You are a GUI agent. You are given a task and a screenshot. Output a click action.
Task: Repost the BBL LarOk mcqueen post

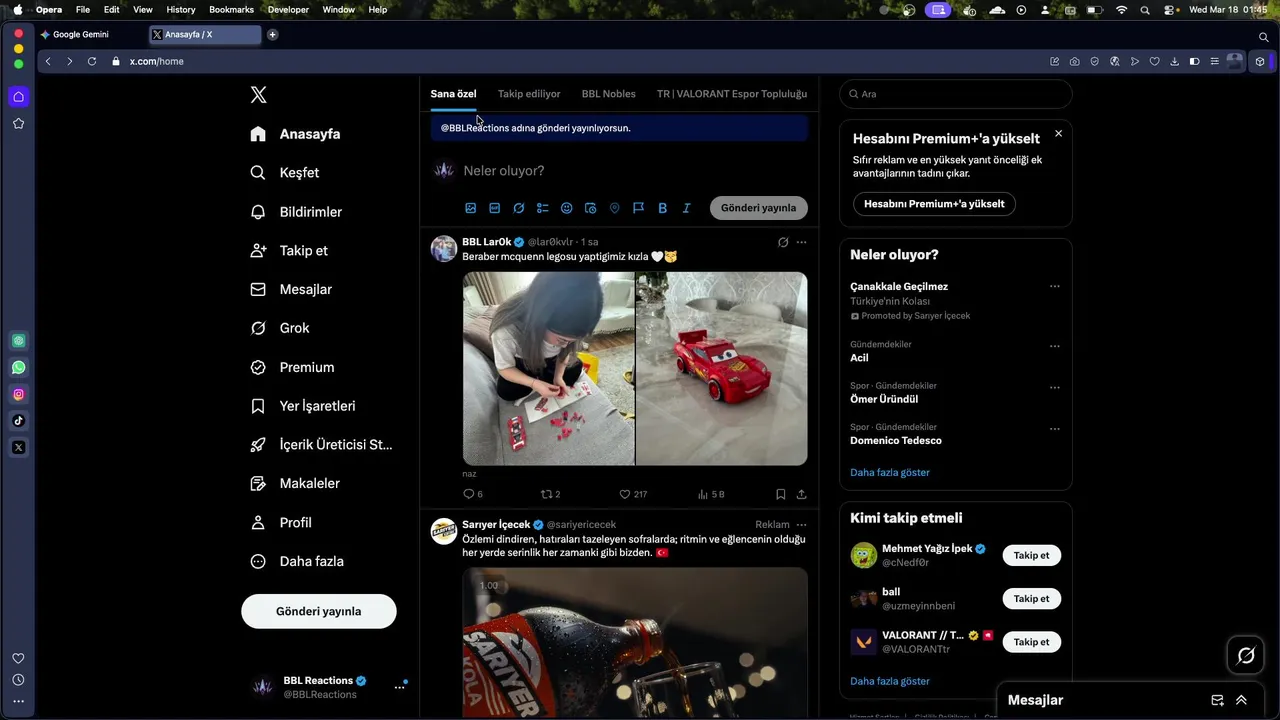pos(550,494)
